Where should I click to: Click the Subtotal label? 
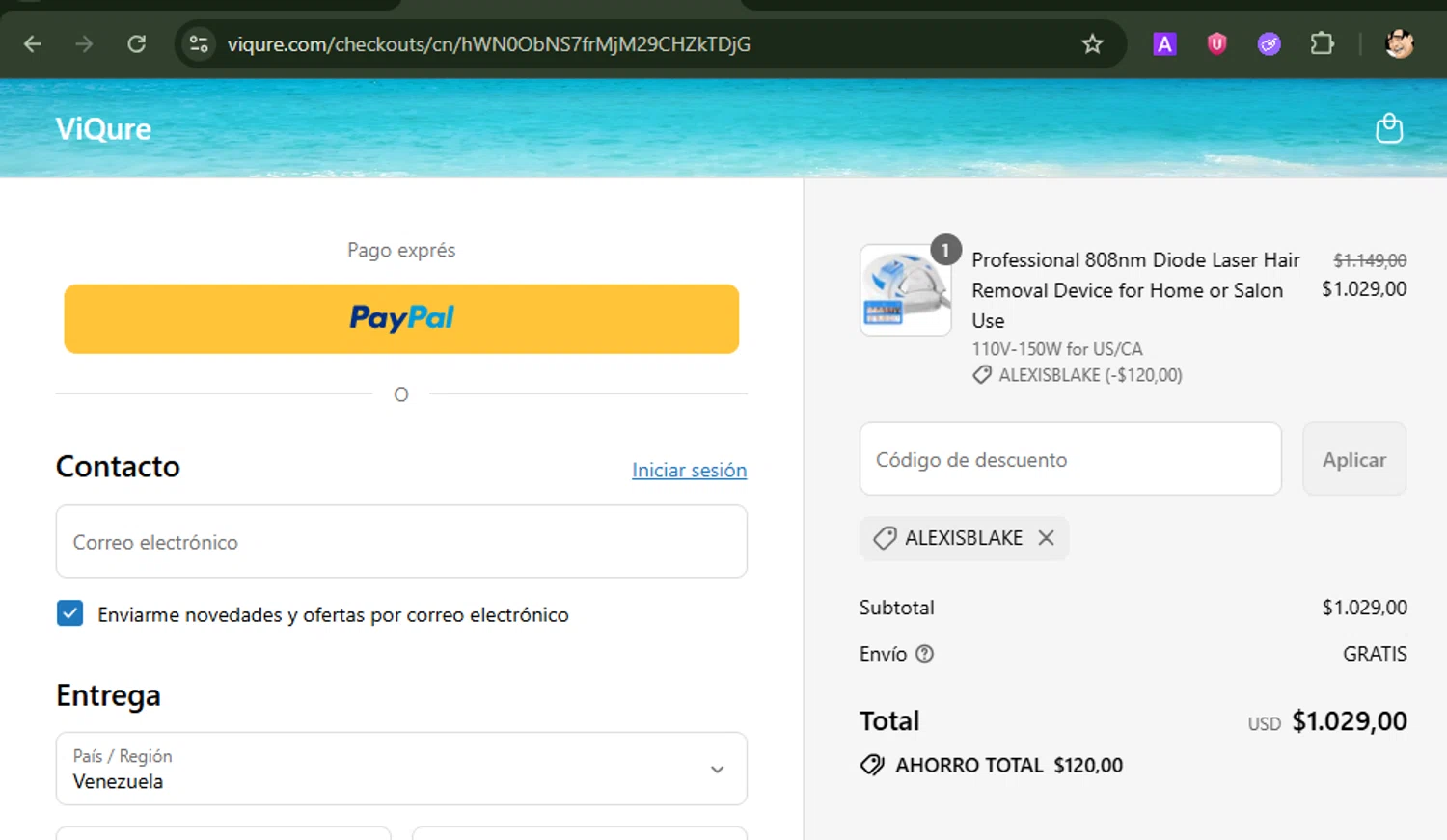896,608
